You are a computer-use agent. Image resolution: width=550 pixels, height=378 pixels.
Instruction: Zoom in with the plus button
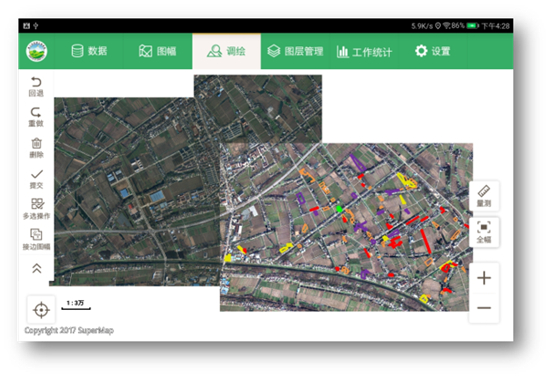[484, 278]
